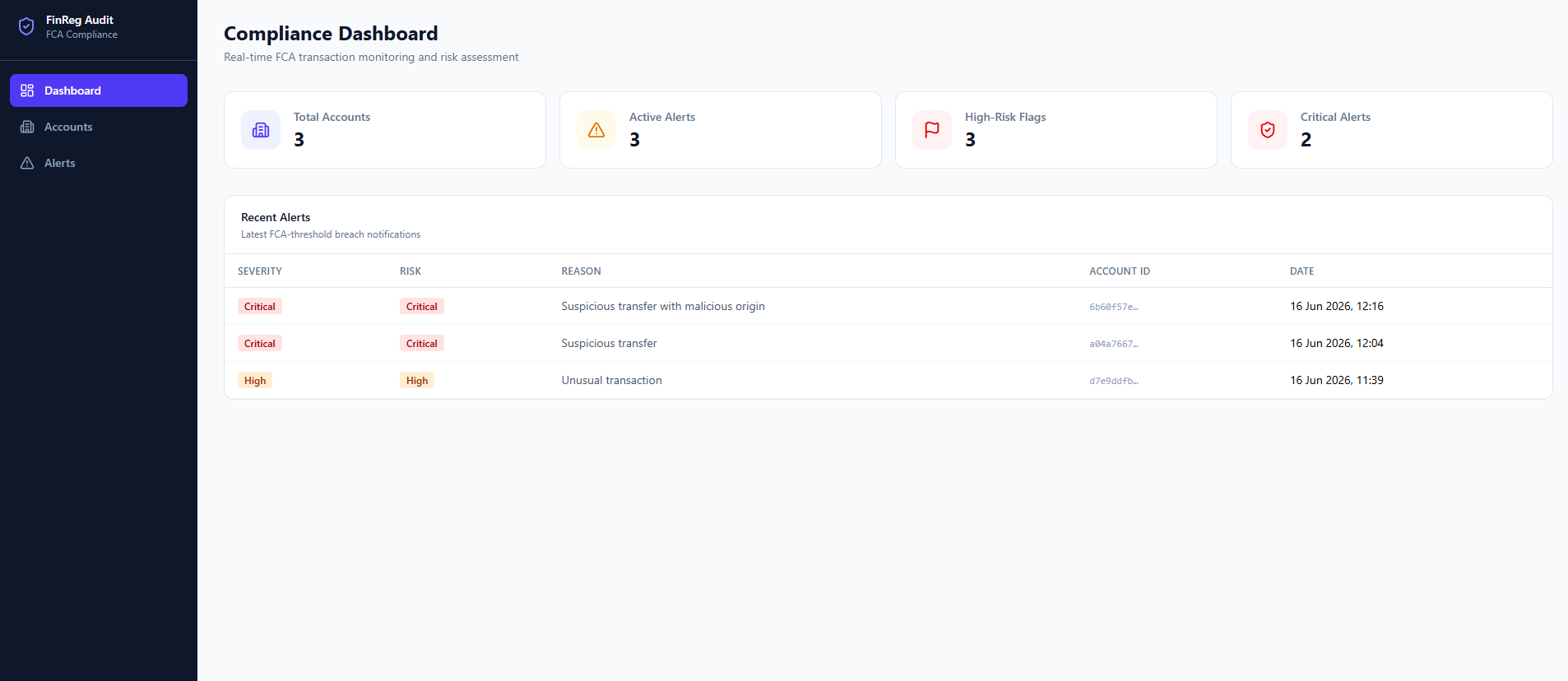Click risk Critical badge in 12:04 row
The height and width of the screenshot is (681, 1568).
click(422, 343)
